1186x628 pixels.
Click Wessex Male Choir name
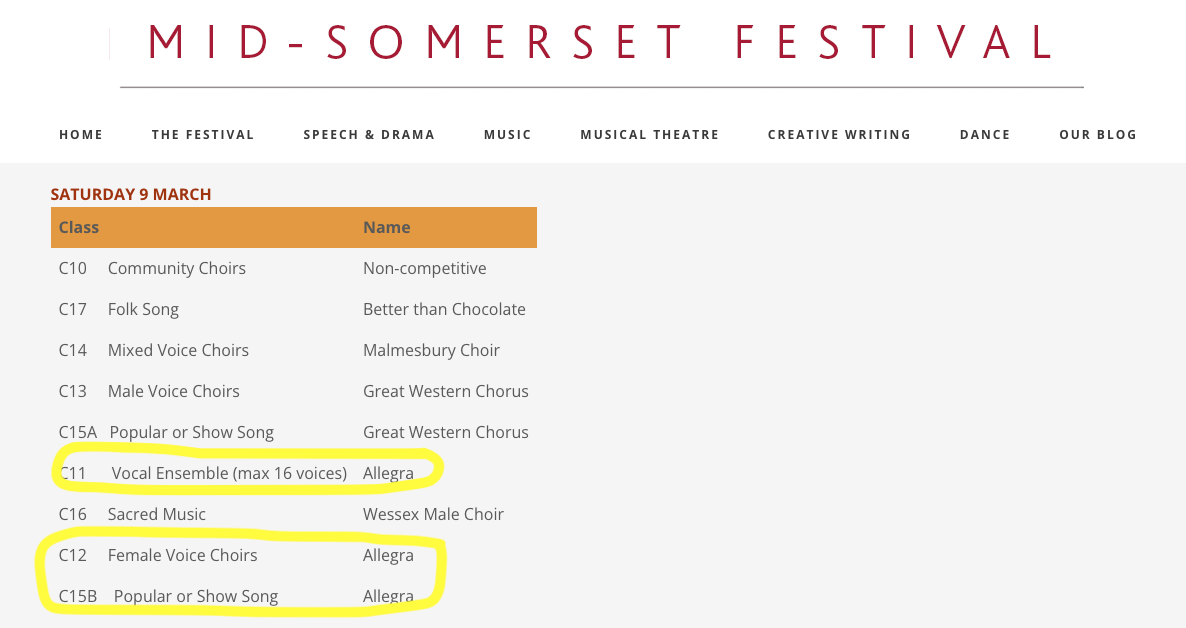click(433, 514)
